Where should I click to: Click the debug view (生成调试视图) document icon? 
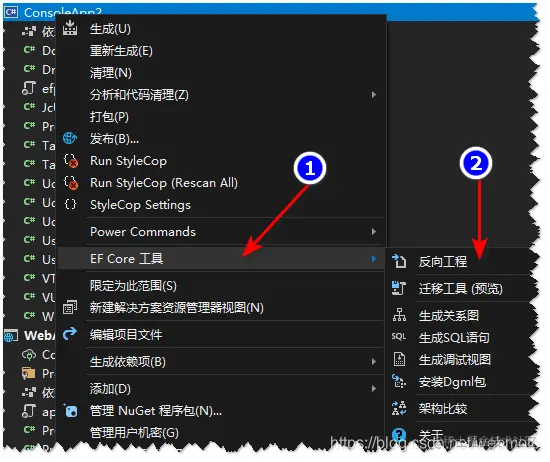pos(399,359)
